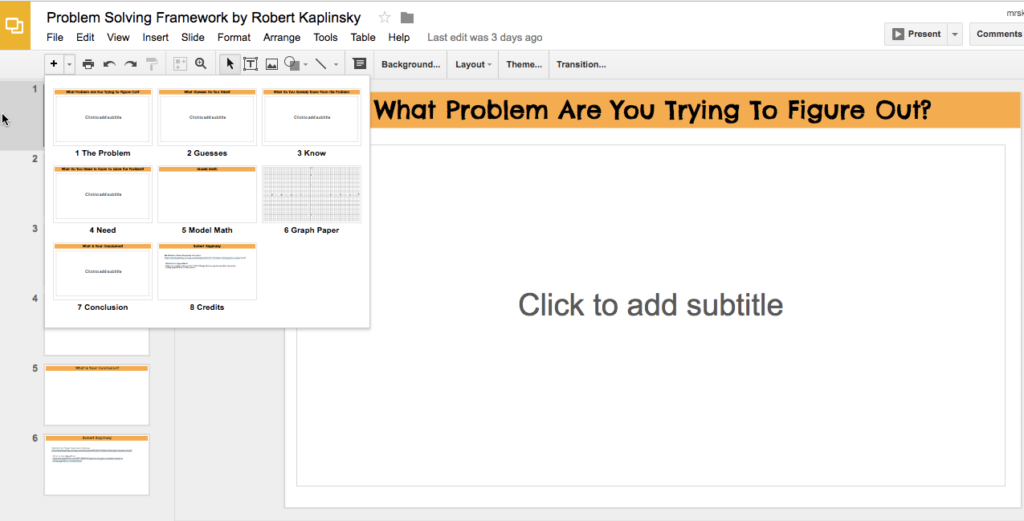This screenshot has height=521, width=1024.
Task: Open the File menu
Action: pyautogui.click(x=55, y=37)
